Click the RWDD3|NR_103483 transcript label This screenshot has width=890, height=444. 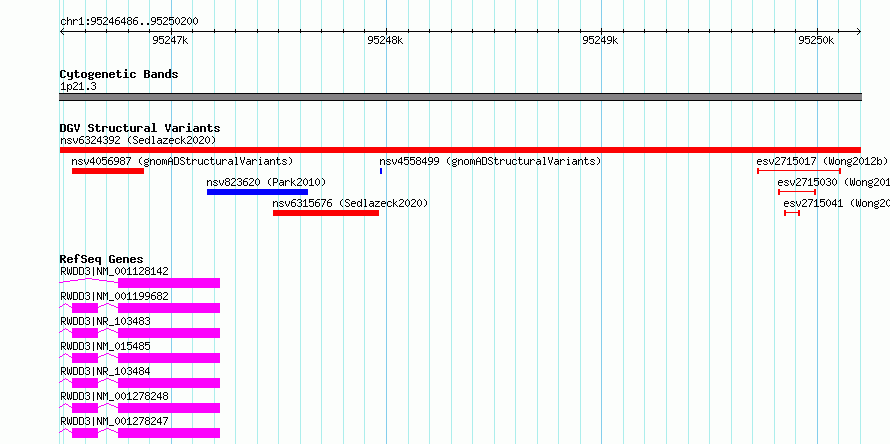coord(105,321)
